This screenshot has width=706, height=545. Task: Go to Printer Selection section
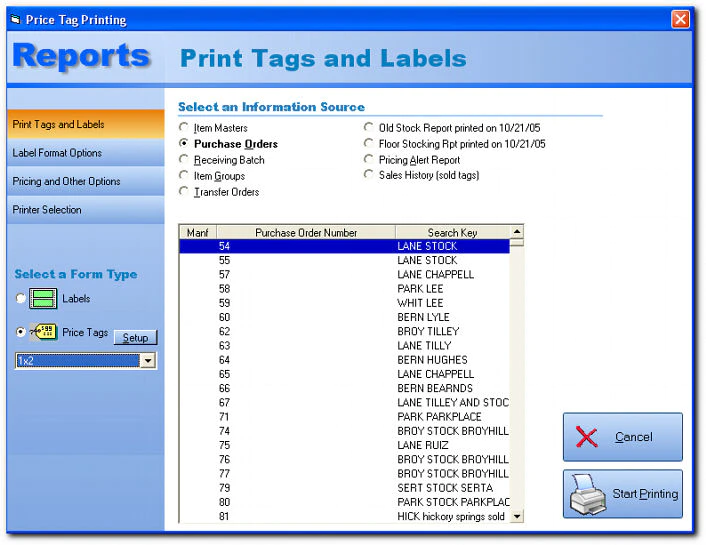pyautogui.click(x=86, y=209)
